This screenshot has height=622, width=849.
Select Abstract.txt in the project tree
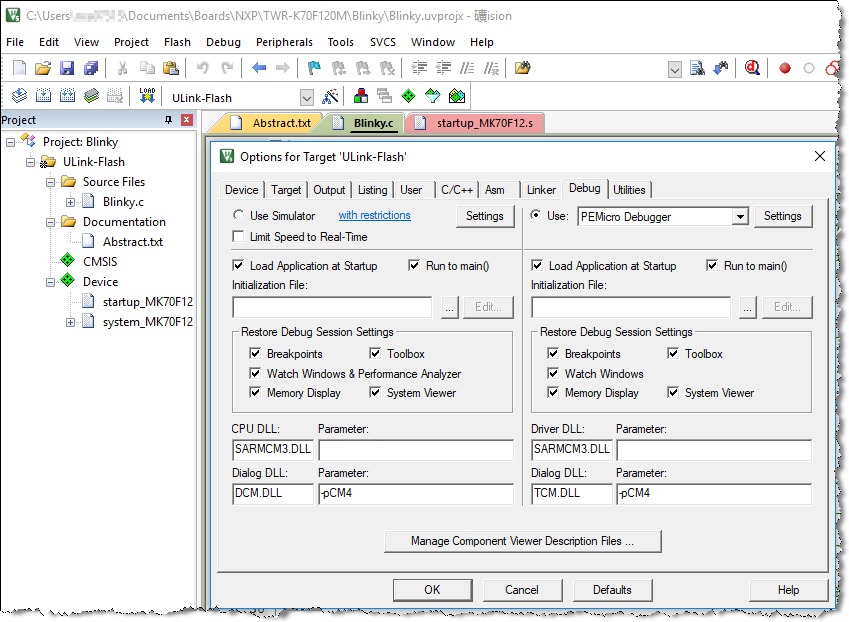pos(133,242)
